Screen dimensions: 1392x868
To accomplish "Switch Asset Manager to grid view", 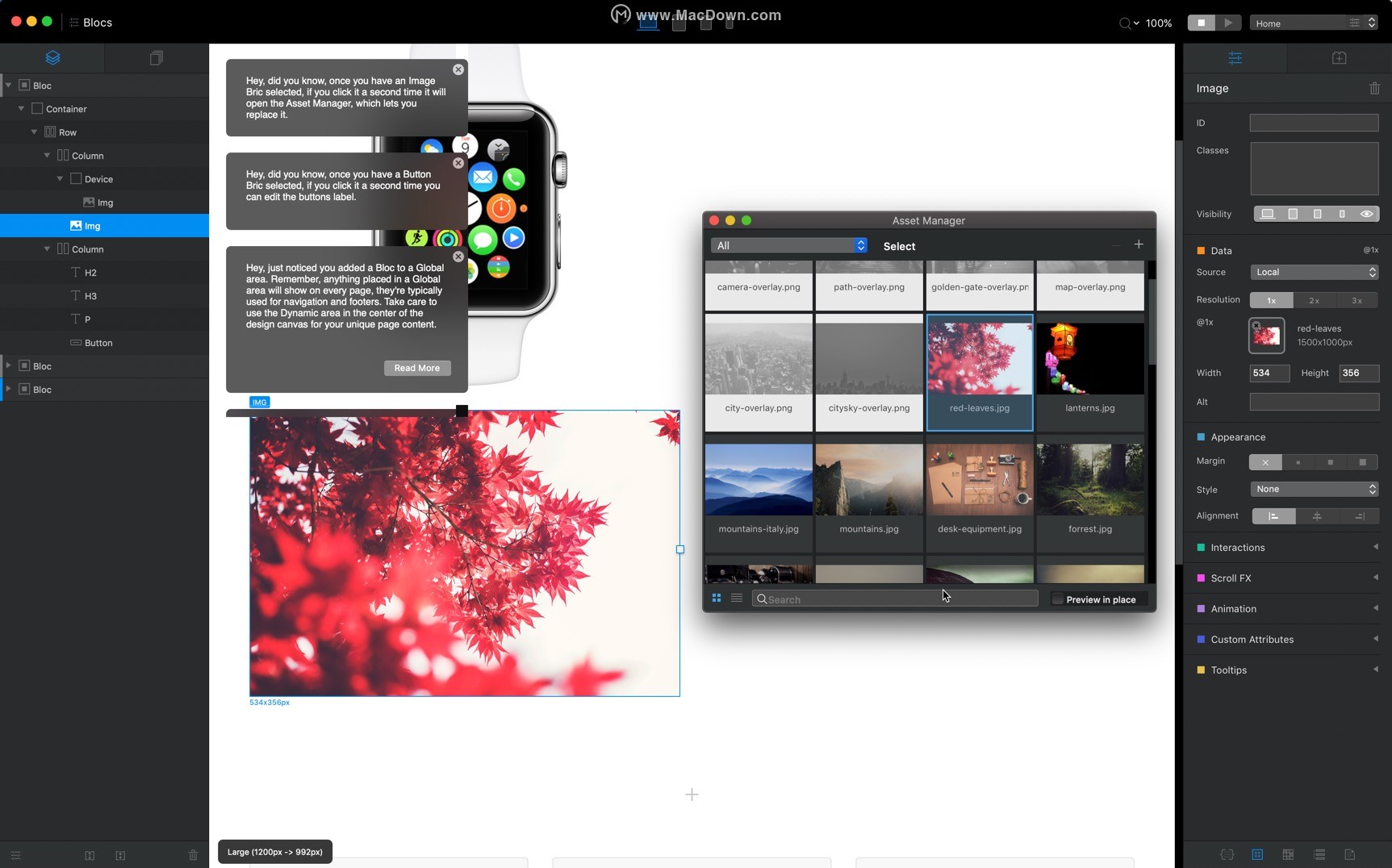I will point(716,599).
